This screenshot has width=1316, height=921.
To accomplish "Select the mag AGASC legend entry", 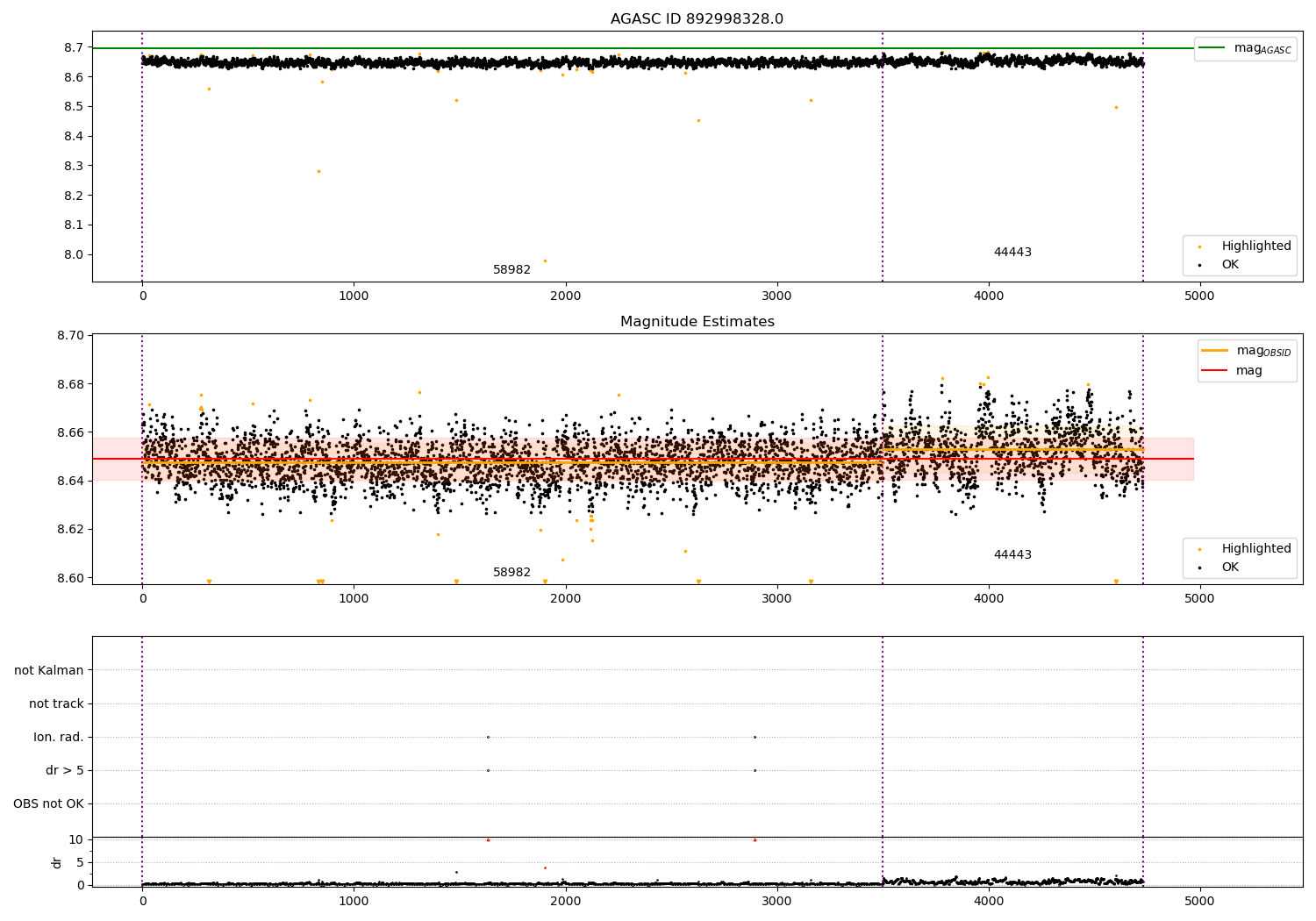I will pyautogui.click(x=1245, y=48).
